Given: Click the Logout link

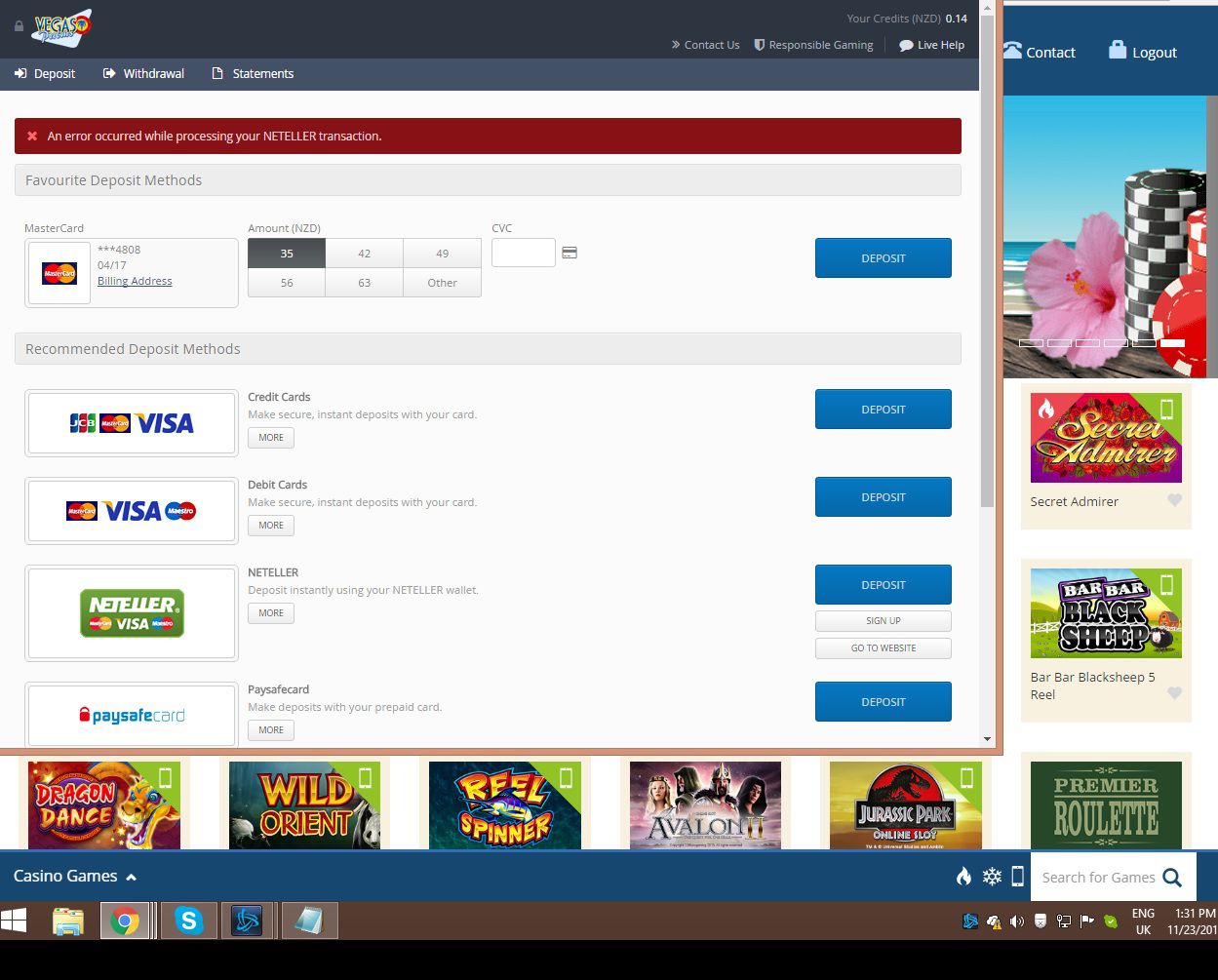Looking at the screenshot, I should (x=1143, y=52).
